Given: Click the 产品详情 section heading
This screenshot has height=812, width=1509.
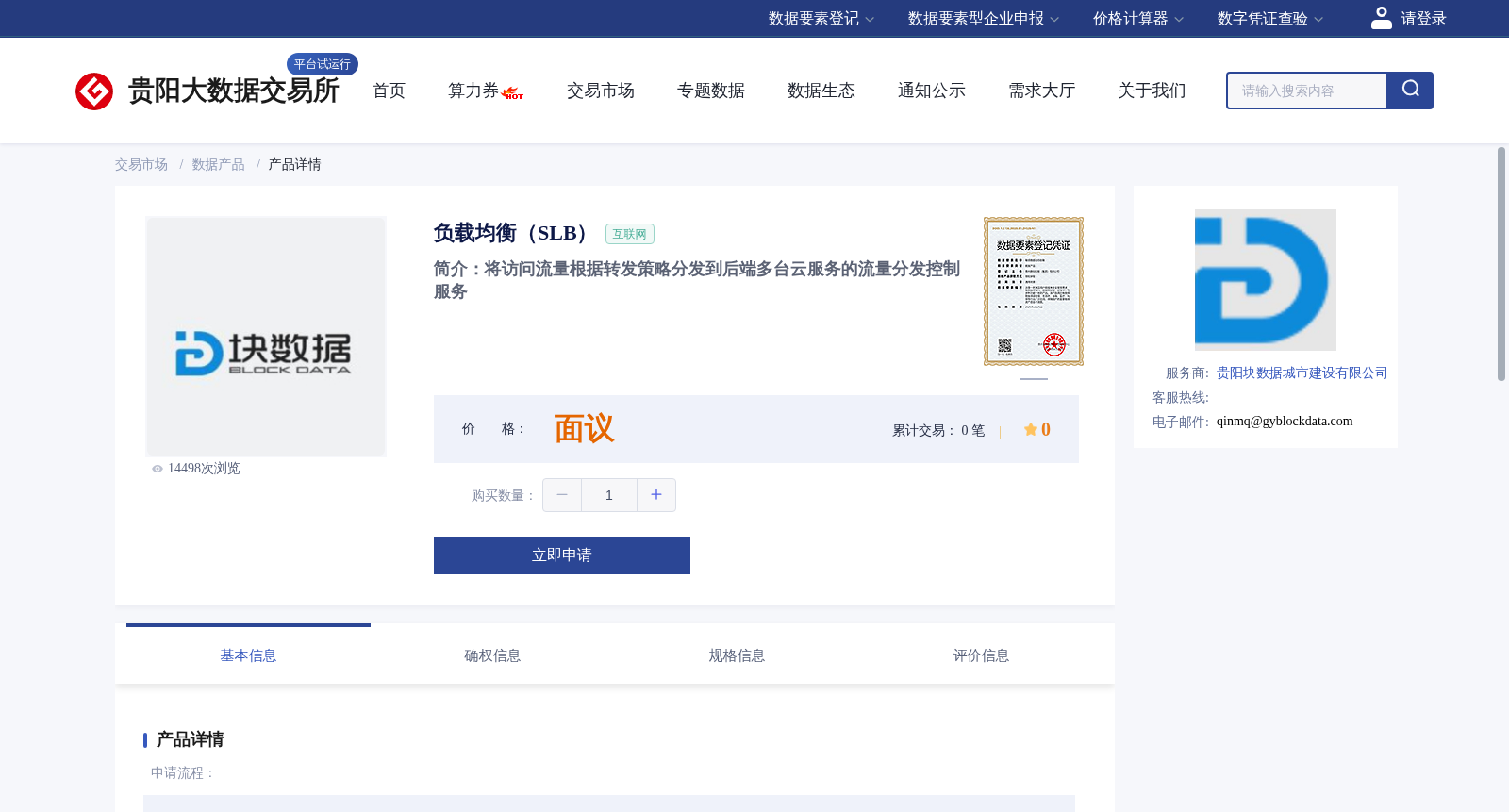Looking at the screenshot, I should 191,739.
